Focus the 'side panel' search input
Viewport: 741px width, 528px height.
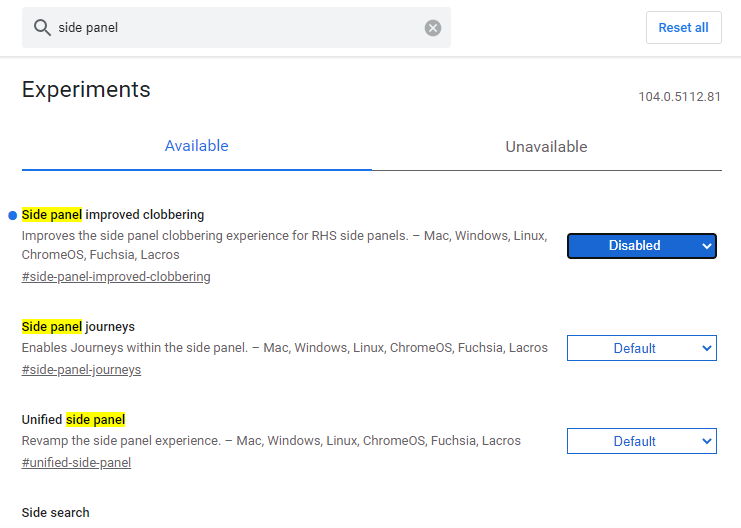click(236, 27)
